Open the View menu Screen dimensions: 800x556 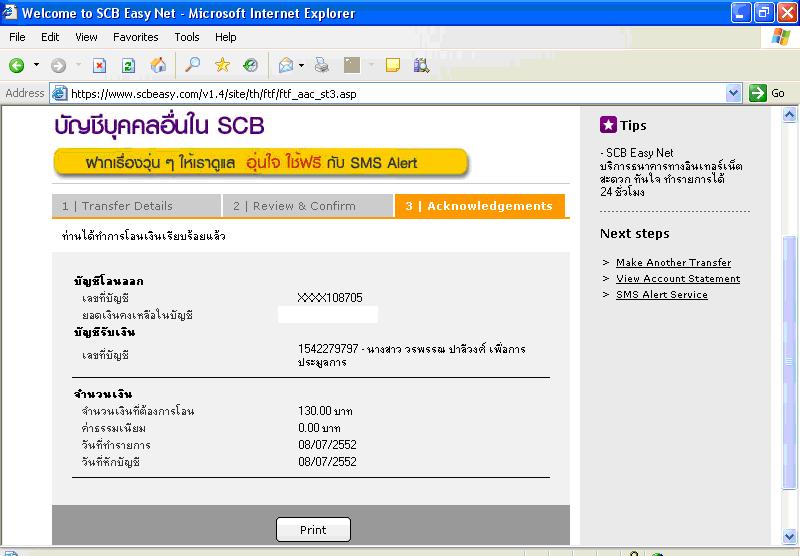coord(86,37)
